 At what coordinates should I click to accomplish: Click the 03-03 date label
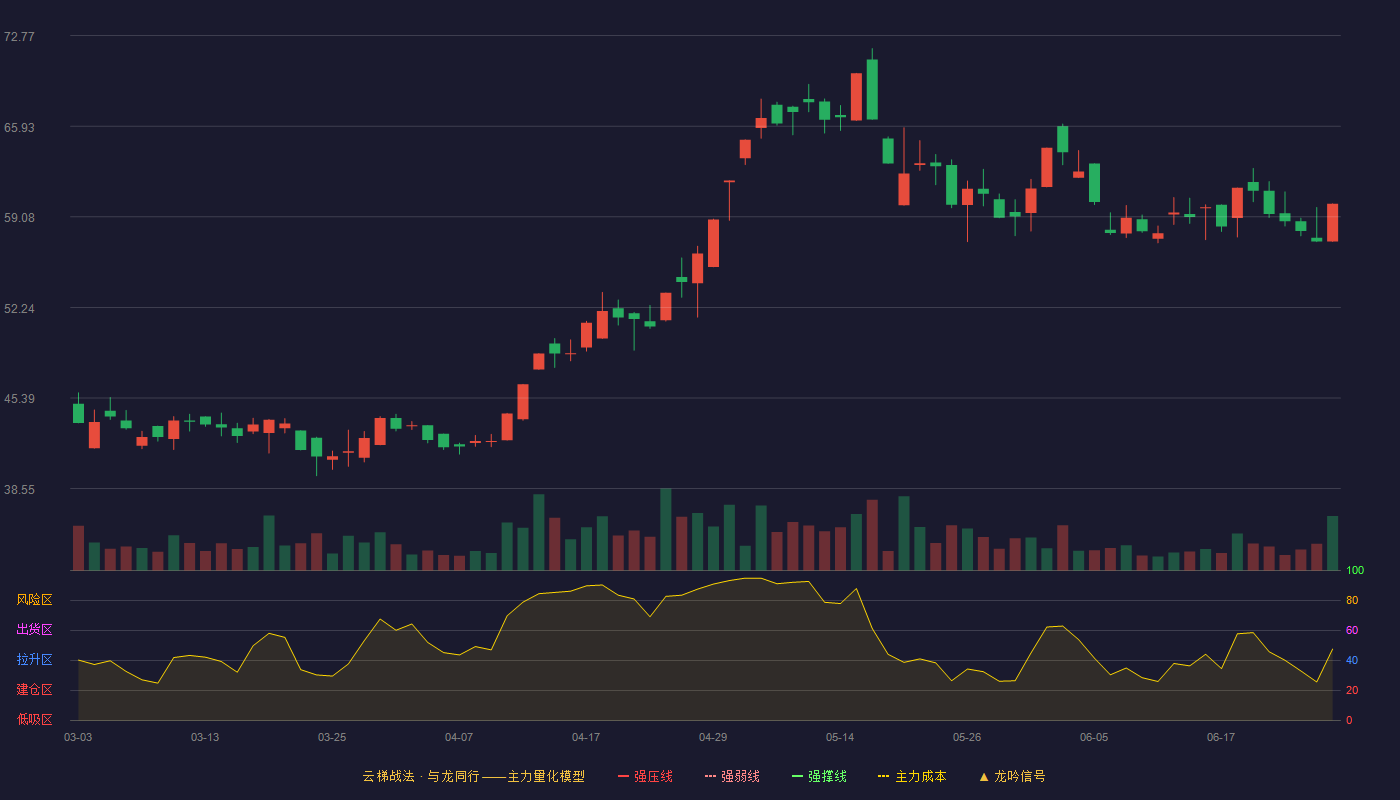pos(78,737)
